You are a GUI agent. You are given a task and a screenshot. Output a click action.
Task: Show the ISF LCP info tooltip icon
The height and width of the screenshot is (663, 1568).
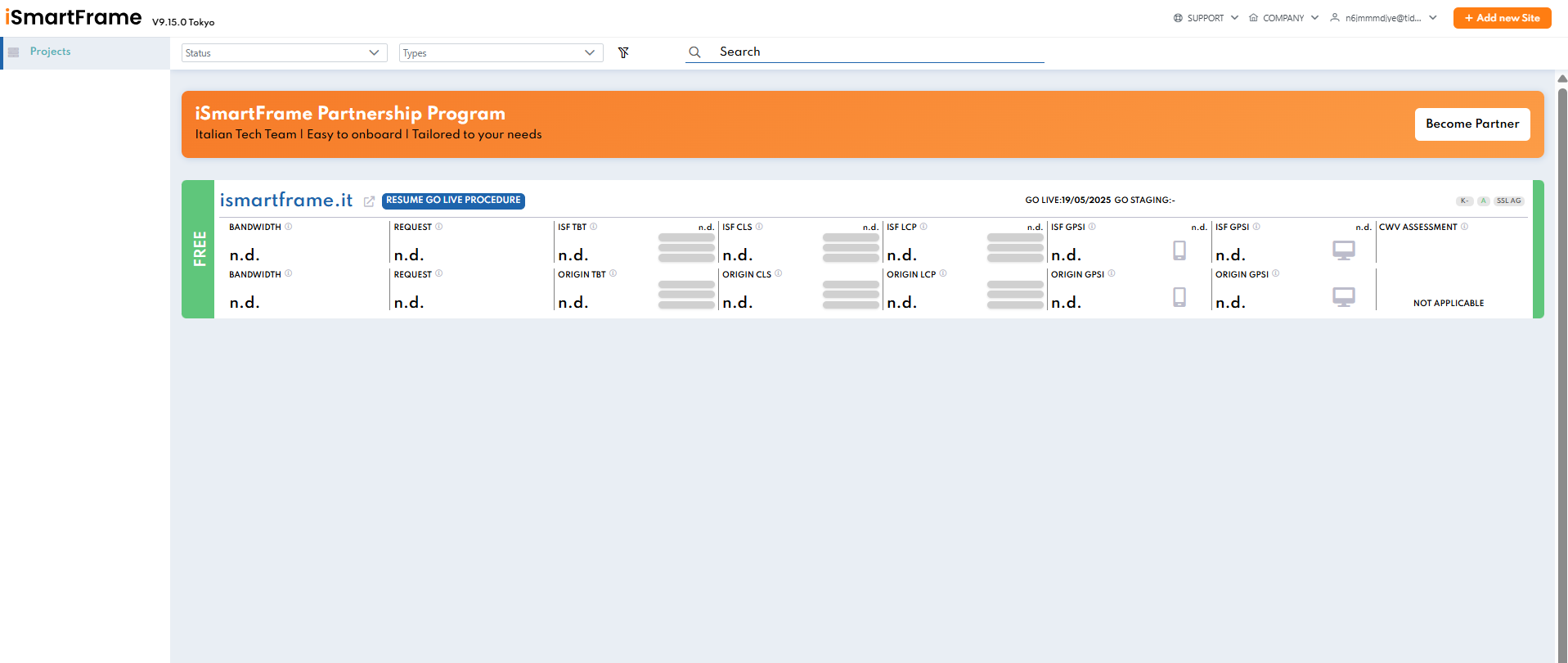coord(923,227)
